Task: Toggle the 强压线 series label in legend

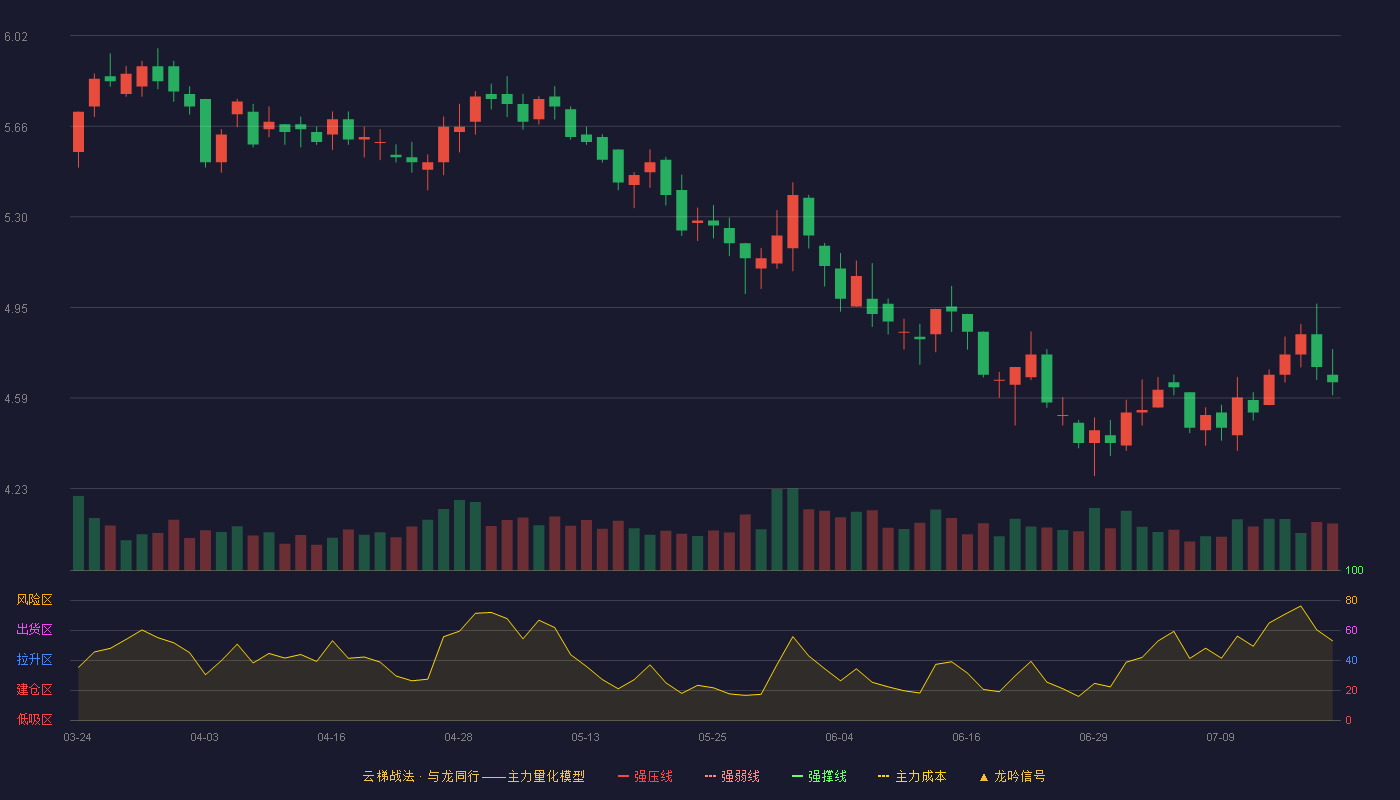Action: (x=653, y=776)
